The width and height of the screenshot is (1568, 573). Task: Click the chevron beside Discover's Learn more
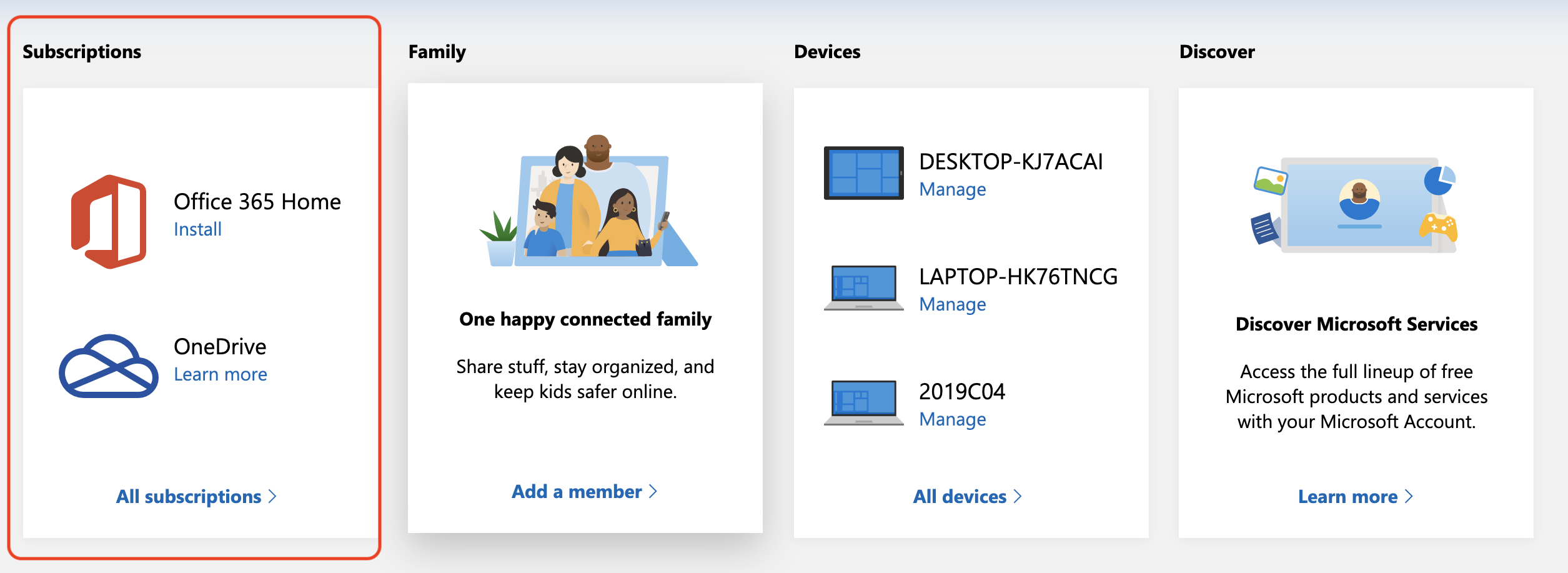(1409, 497)
